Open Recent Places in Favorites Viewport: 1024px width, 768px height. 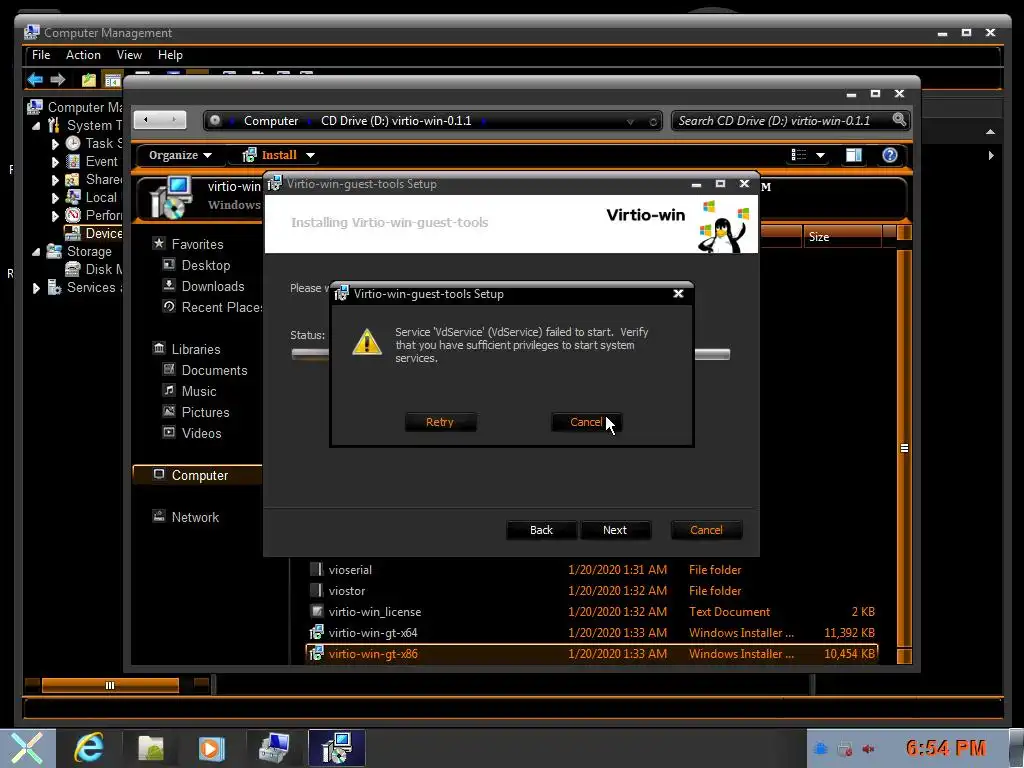tap(212, 307)
